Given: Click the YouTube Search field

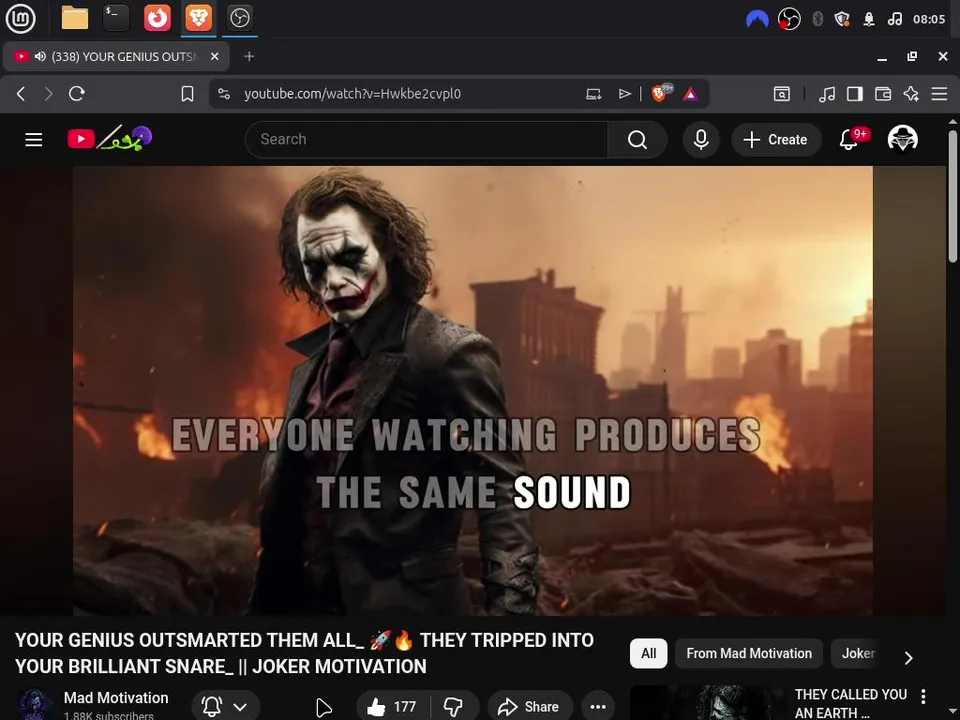Looking at the screenshot, I should coord(426,140).
